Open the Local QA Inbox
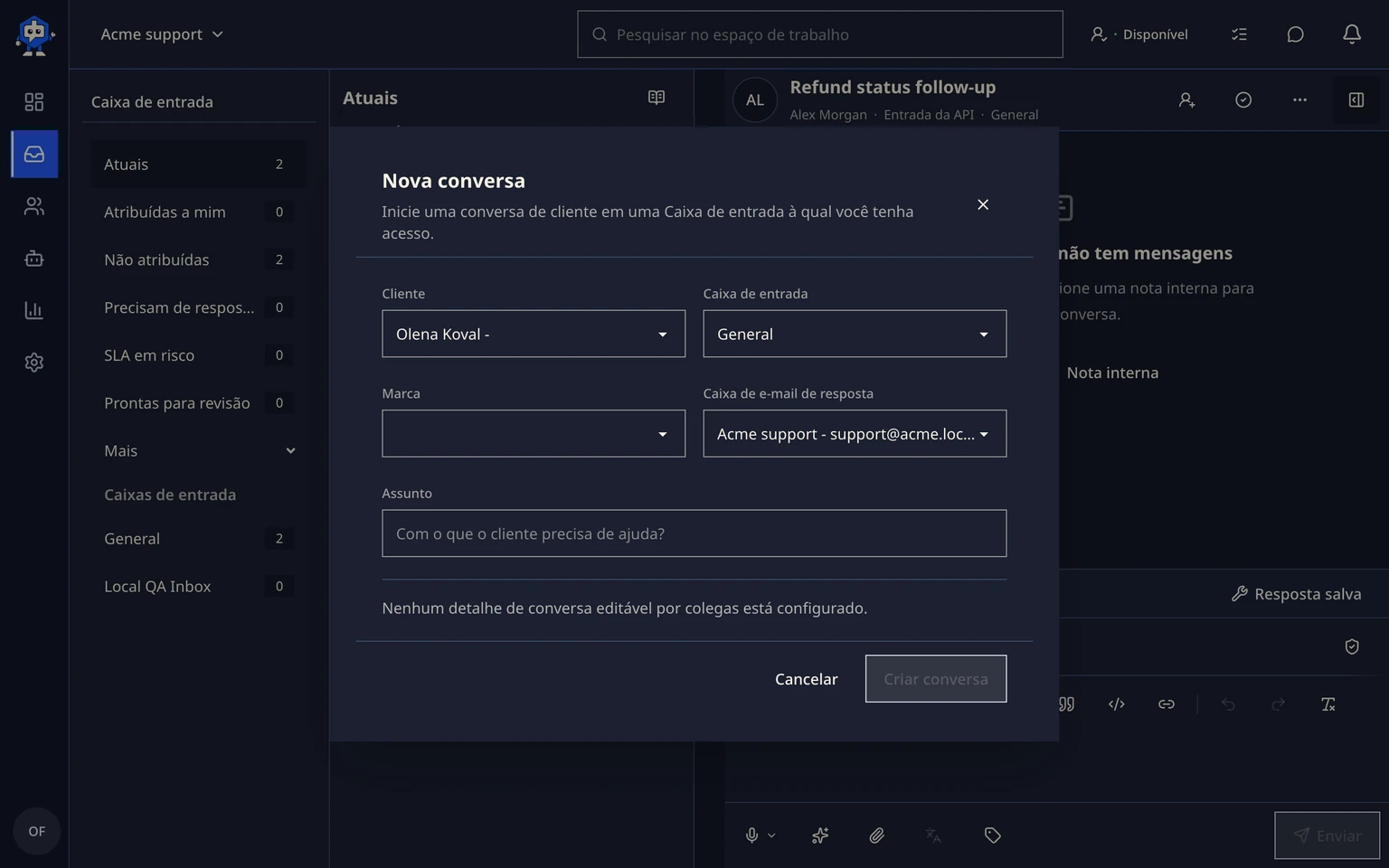Screen dimensions: 1389x868 pos(199,586)
